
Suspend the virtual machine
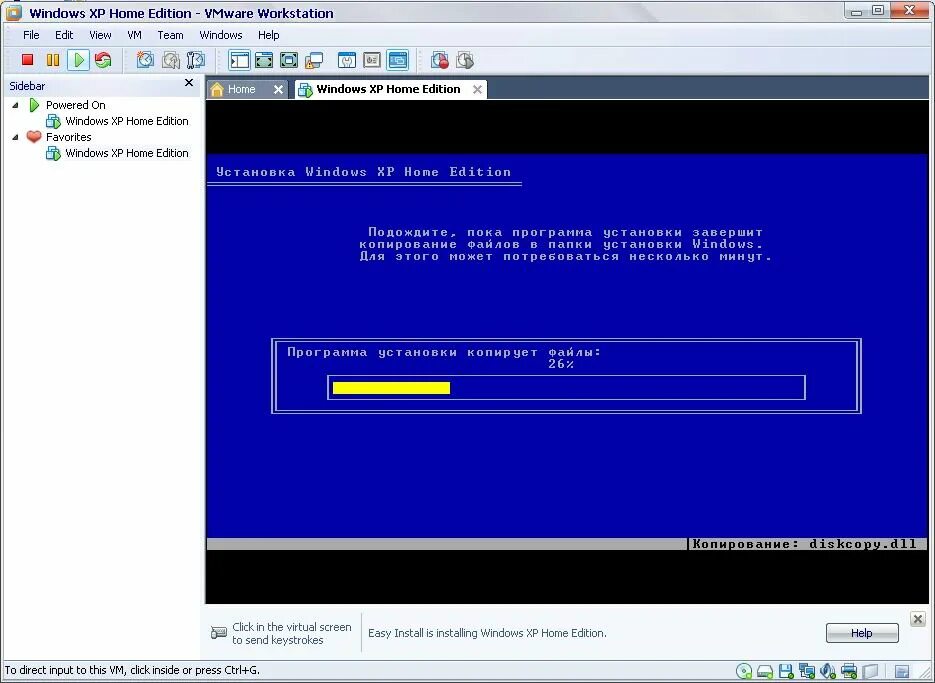click(x=53, y=60)
